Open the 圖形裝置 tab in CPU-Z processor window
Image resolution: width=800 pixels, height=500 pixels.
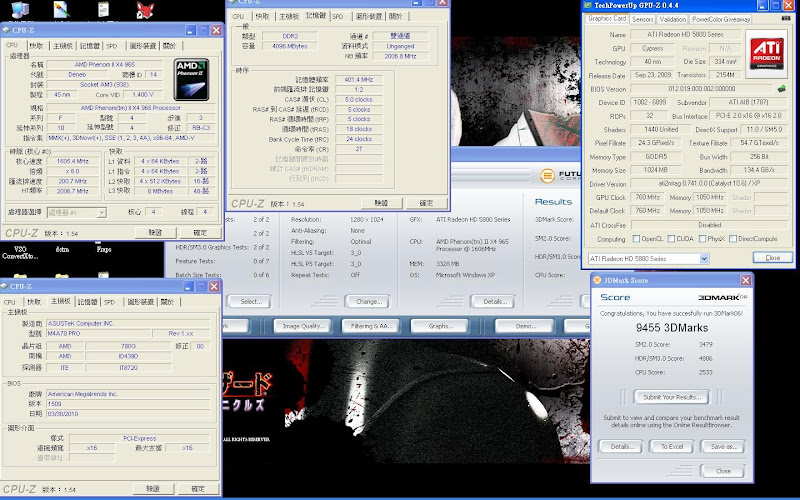click(142, 46)
